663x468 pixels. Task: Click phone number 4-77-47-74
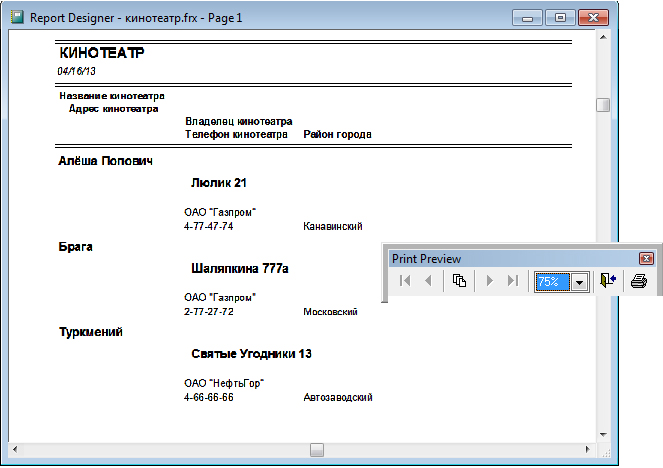pyautogui.click(x=208, y=226)
